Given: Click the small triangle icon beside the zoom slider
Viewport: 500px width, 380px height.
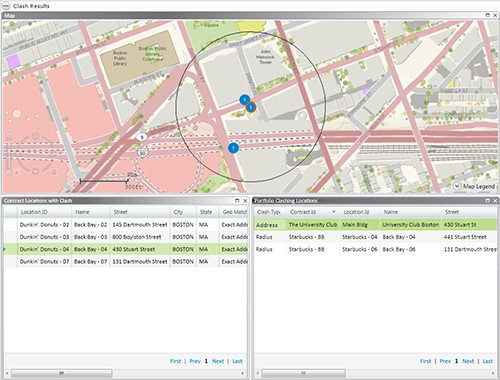Looking at the screenshot, I should tap(16, 172).
